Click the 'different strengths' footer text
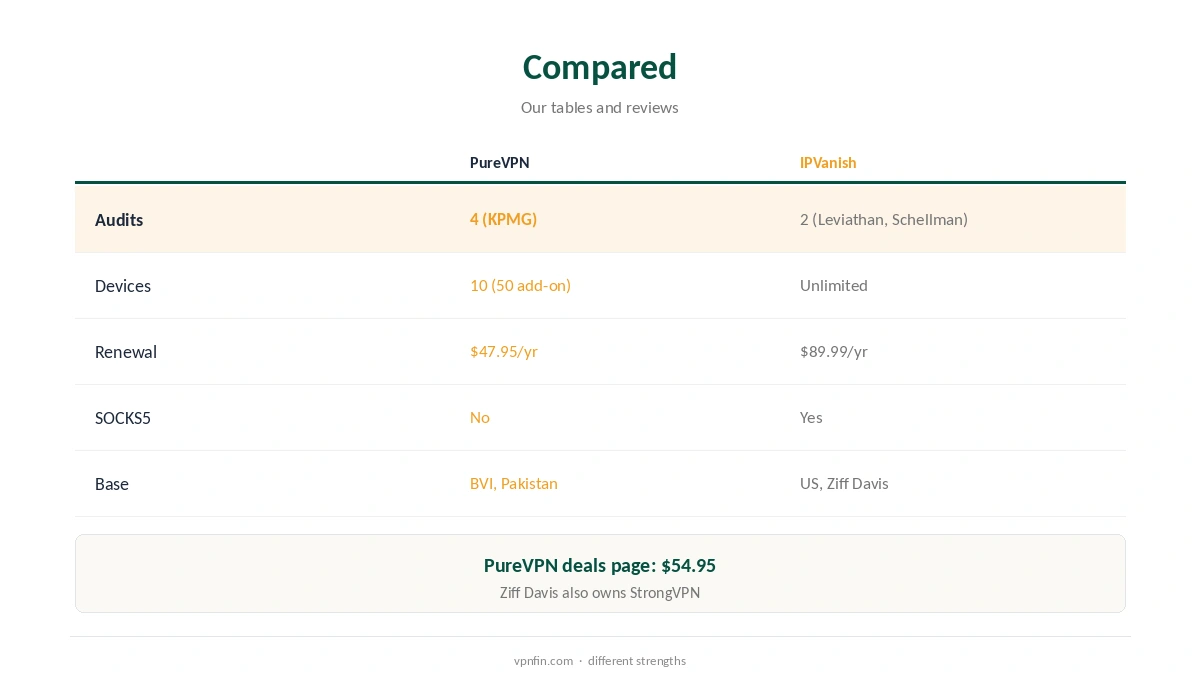Viewport: 1200px width, 680px height. (637, 661)
